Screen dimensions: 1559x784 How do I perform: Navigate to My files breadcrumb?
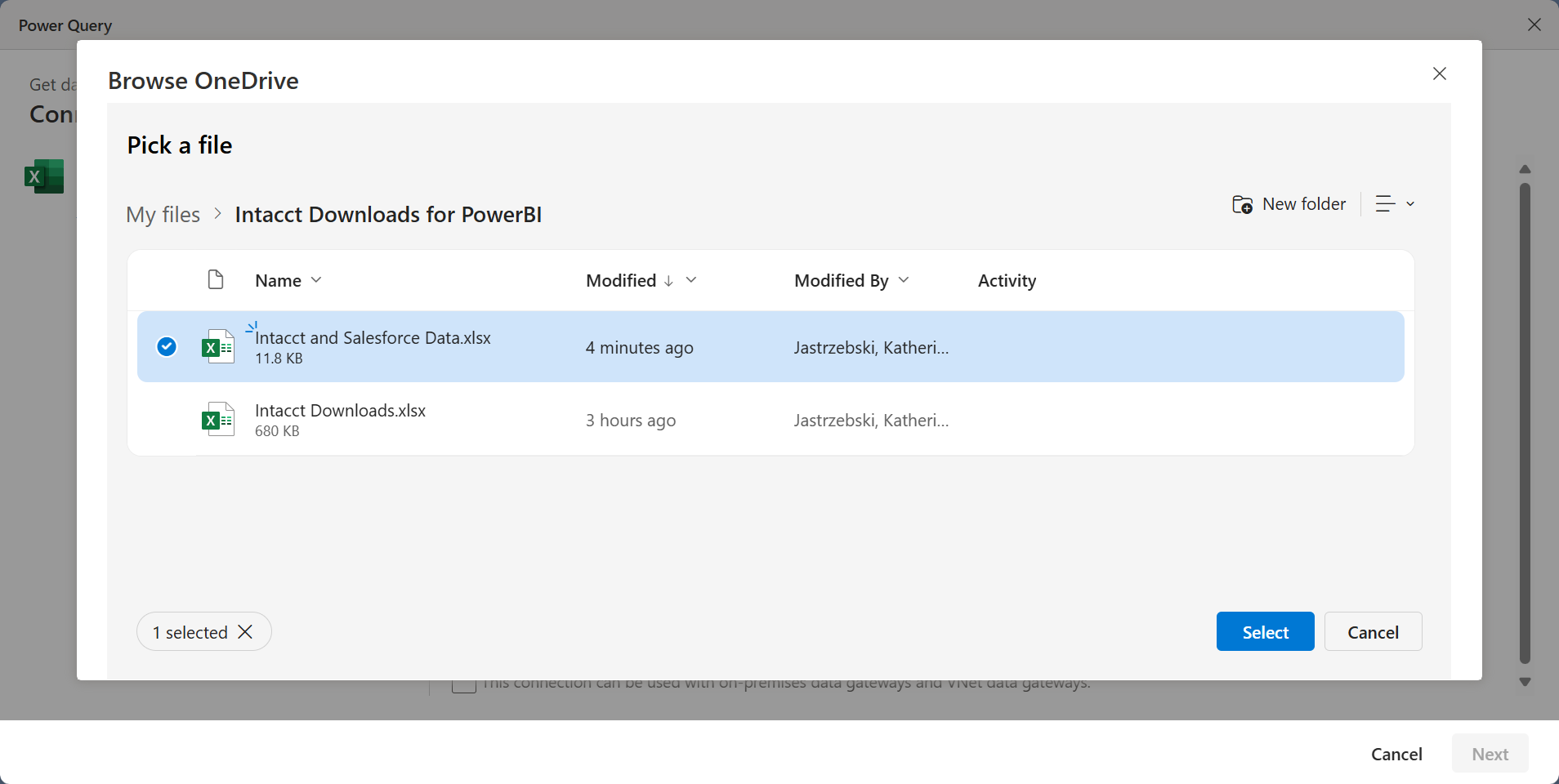(163, 215)
